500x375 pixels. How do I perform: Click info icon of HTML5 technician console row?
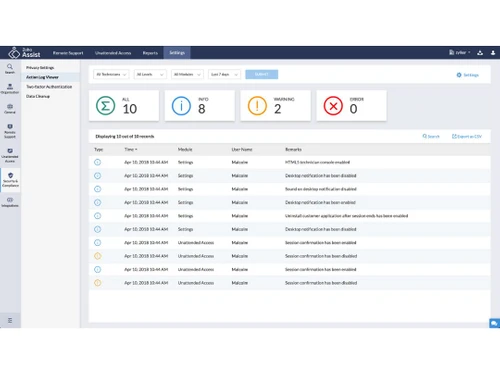[x=97, y=162]
